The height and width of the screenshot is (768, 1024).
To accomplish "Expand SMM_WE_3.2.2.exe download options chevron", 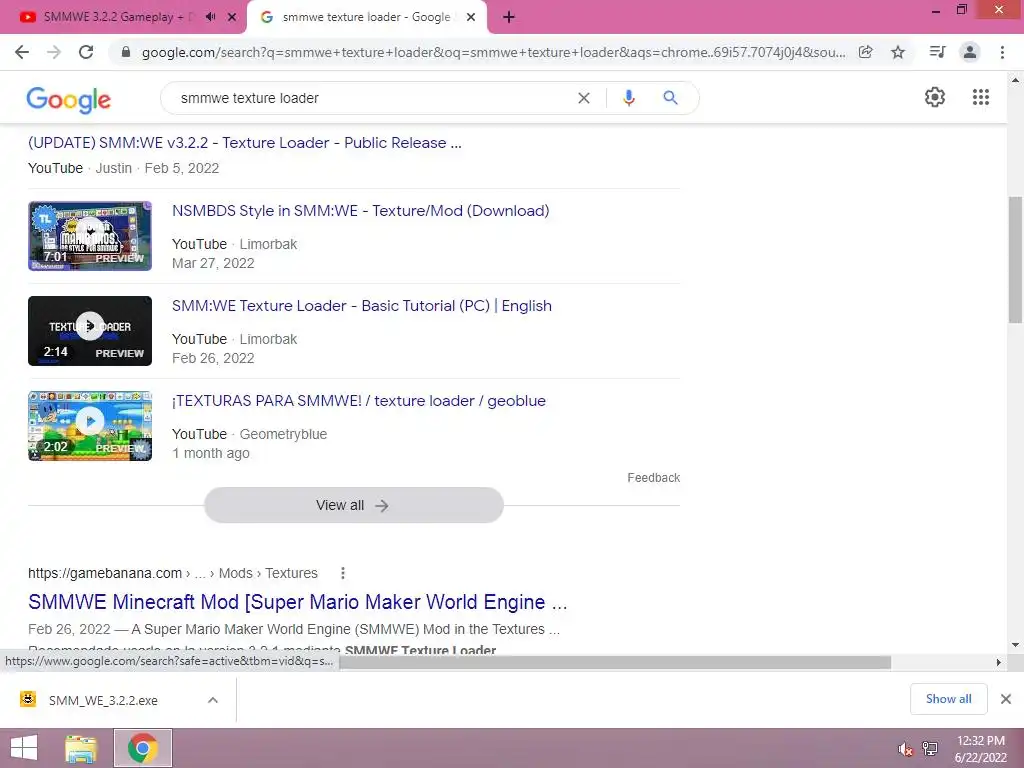I will click(213, 701).
